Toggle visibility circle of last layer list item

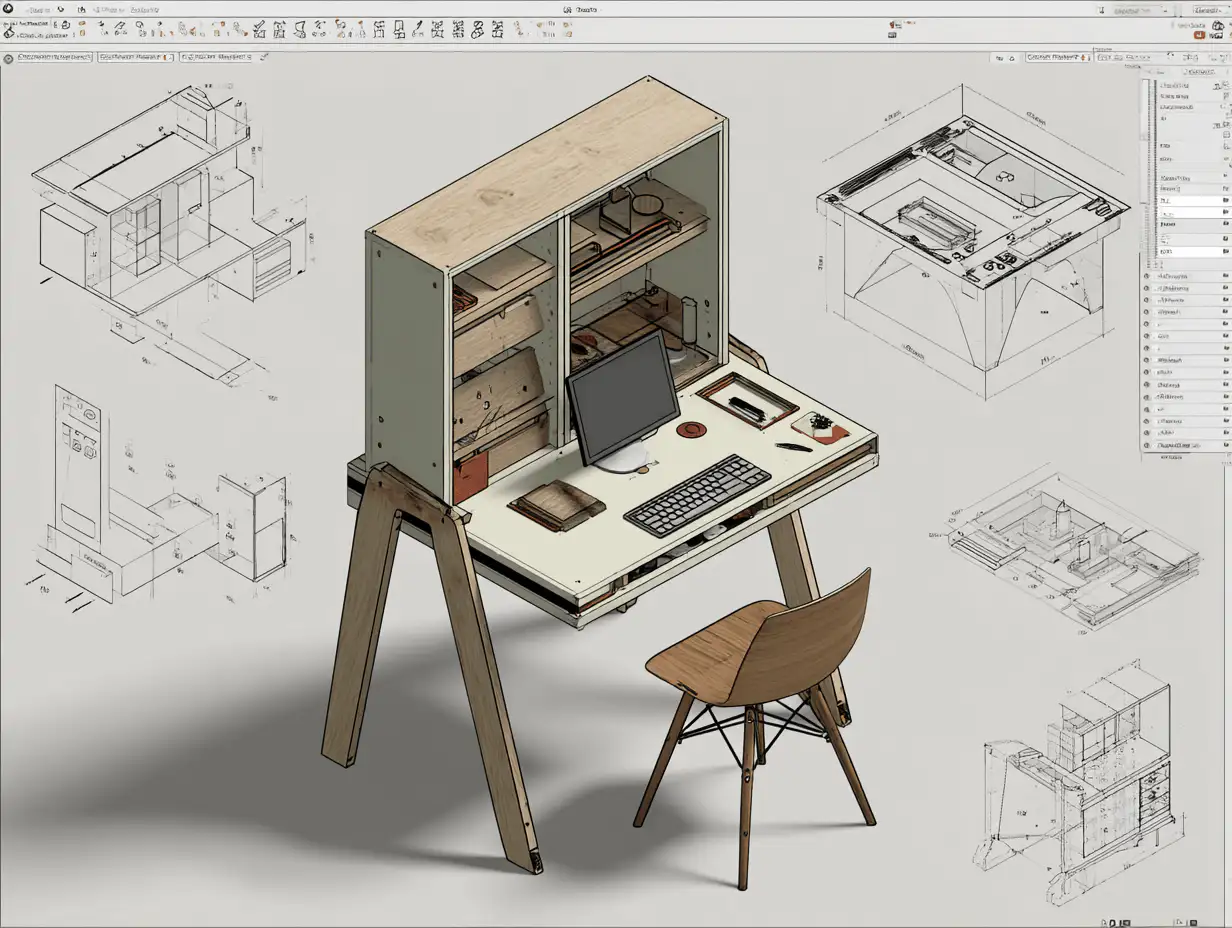pyautogui.click(x=1148, y=446)
